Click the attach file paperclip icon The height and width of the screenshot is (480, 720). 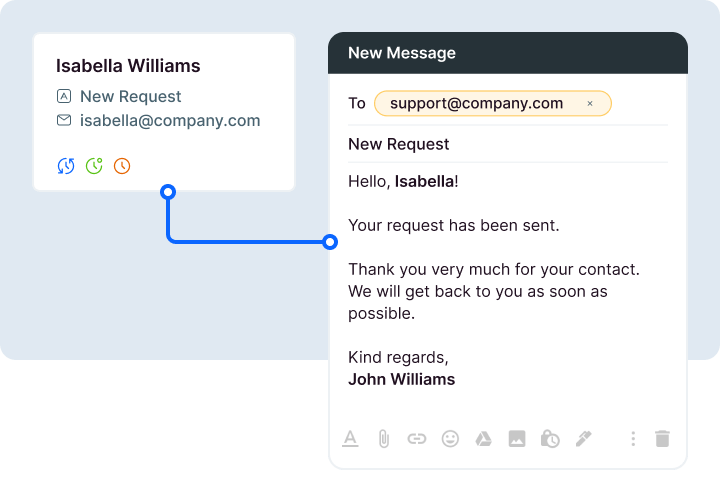[x=383, y=438]
